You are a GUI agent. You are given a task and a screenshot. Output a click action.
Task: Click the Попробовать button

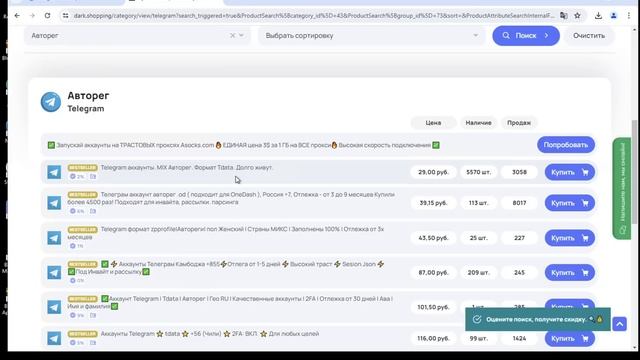tap(566, 145)
